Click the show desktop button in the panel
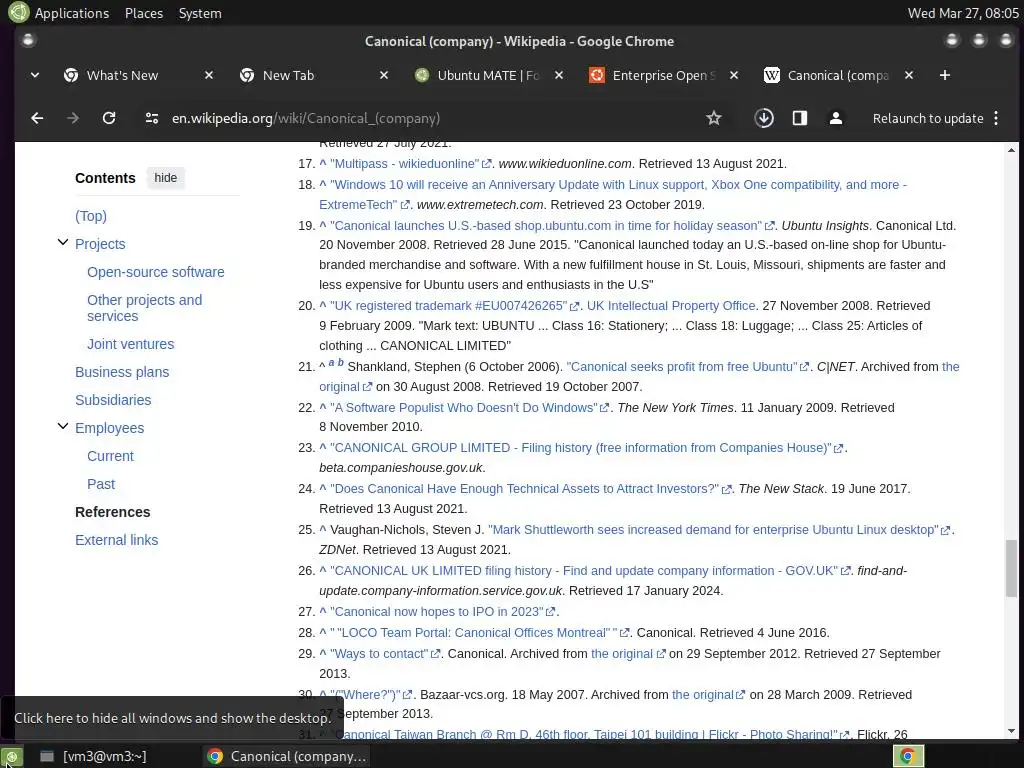Viewport: 1024px width, 768px height. coord(12,756)
